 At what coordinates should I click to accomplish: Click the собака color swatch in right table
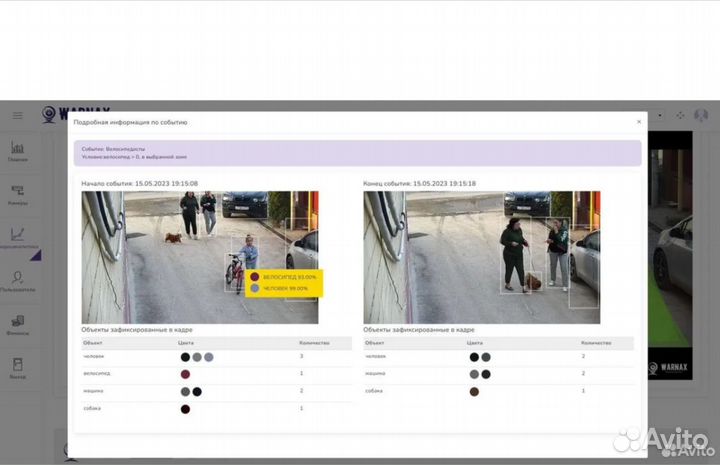(x=473, y=391)
